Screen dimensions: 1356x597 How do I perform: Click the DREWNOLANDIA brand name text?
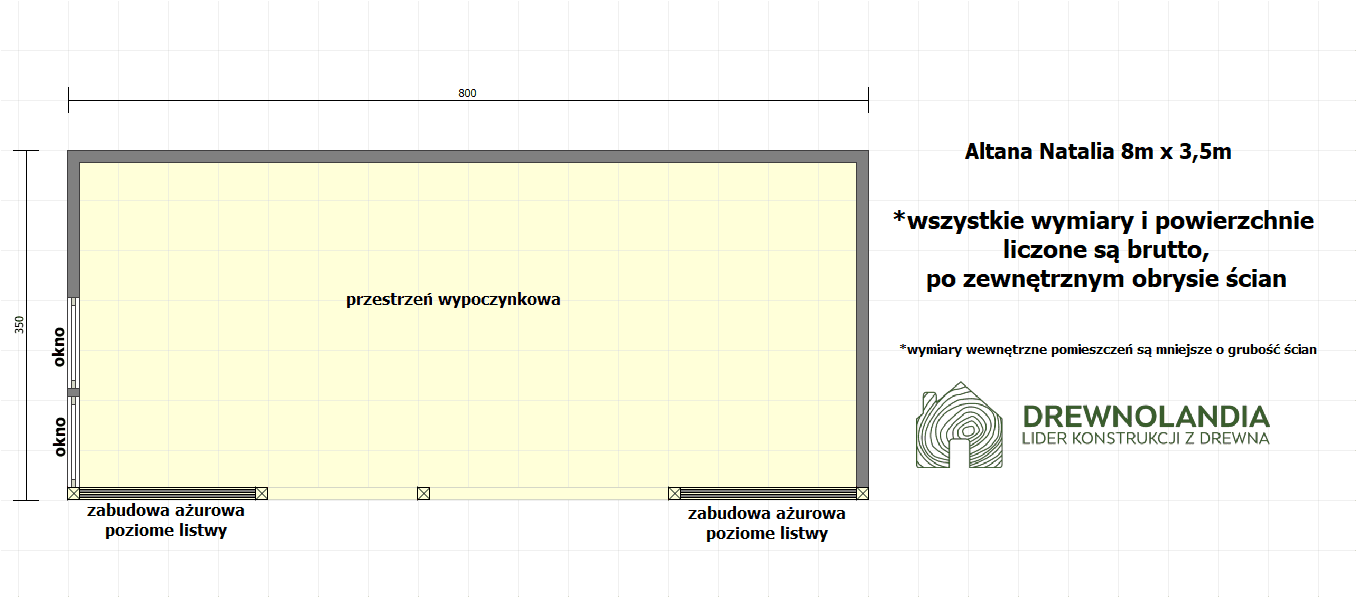click(x=1145, y=416)
